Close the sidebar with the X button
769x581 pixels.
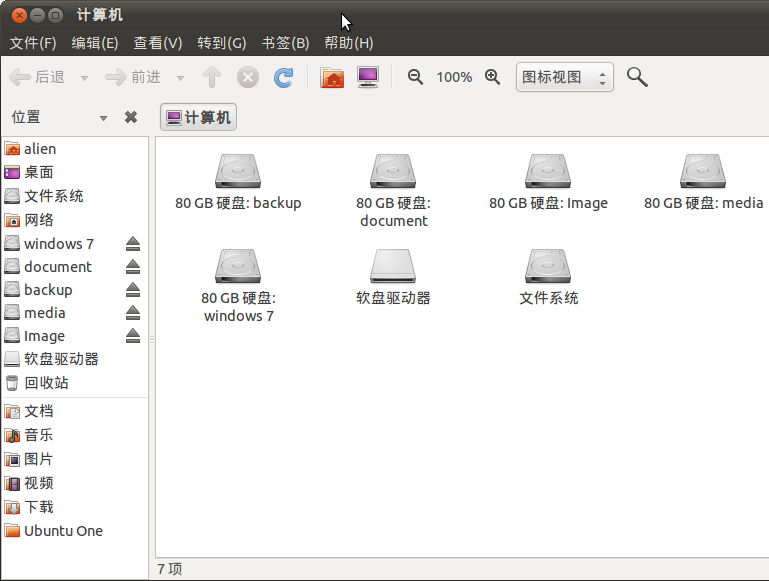(131, 117)
